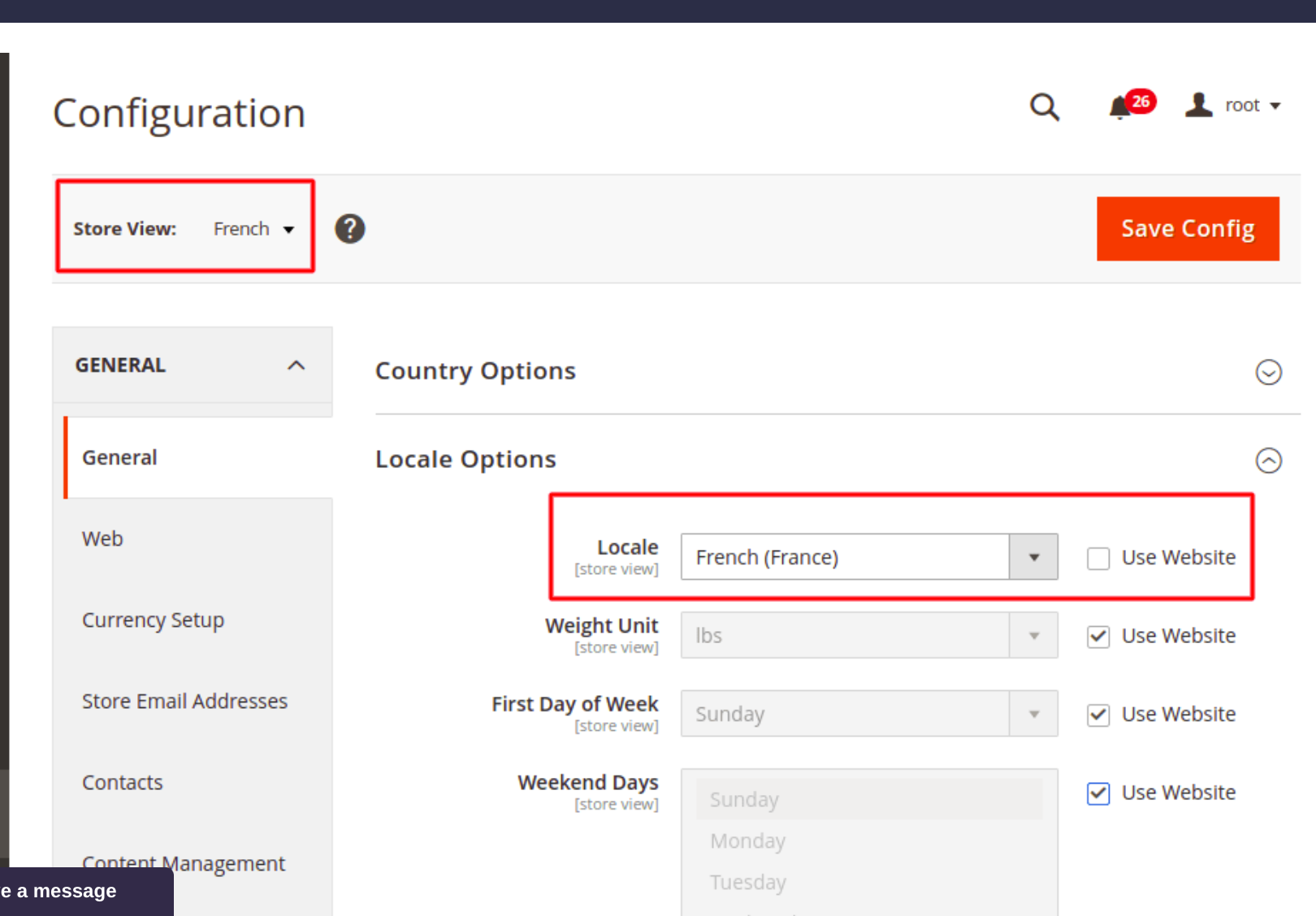Open the Weight Unit dropdown
1316x916 pixels.
tap(1034, 635)
